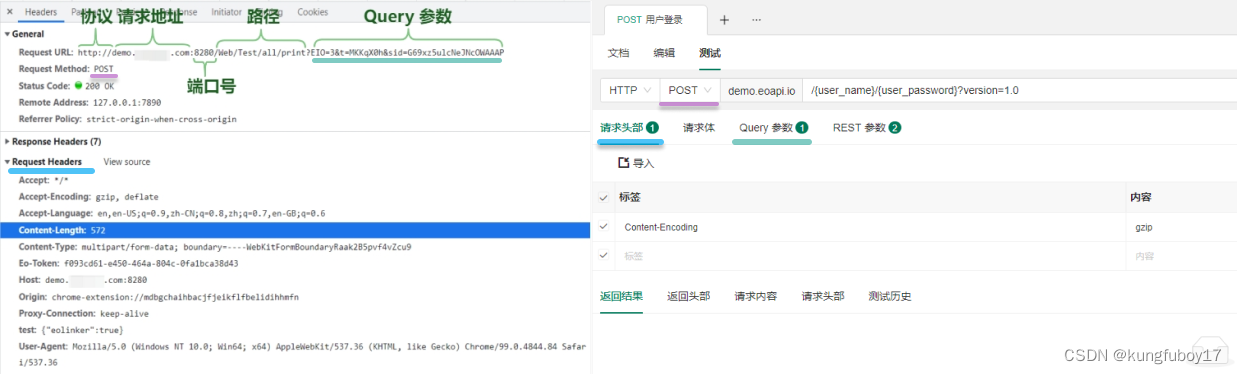Add a new tab with the plus icon
The width and height of the screenshot is (1237, 374).
[x=724, y=20]
